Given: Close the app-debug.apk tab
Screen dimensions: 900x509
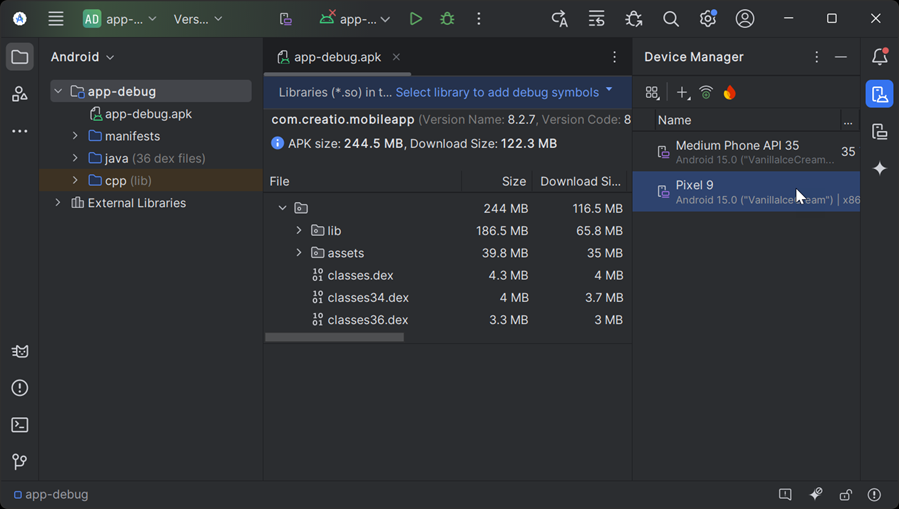Looking at the screenshot, I should (396, 57).
